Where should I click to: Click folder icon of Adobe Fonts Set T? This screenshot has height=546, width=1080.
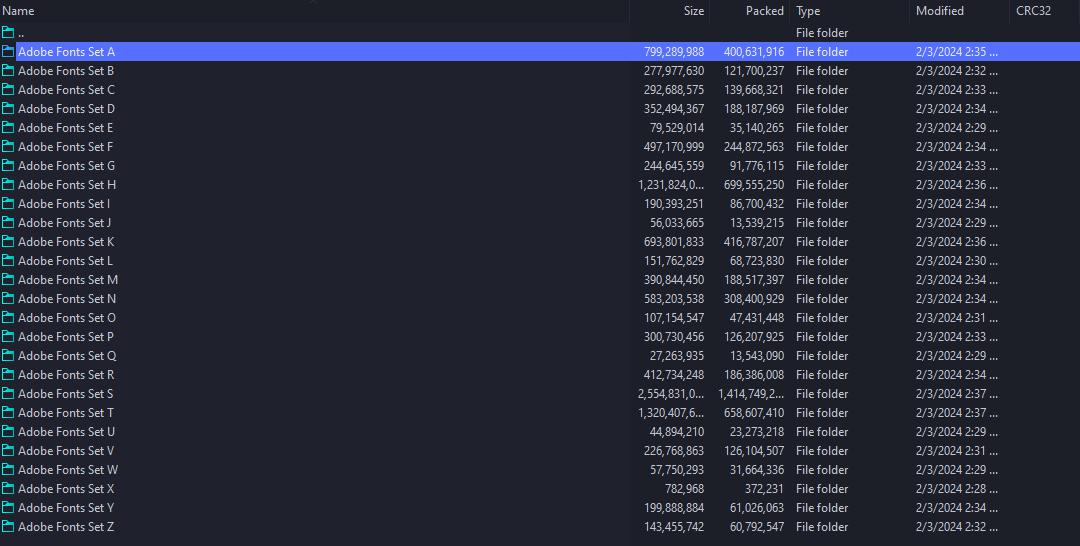coord(8,412)
